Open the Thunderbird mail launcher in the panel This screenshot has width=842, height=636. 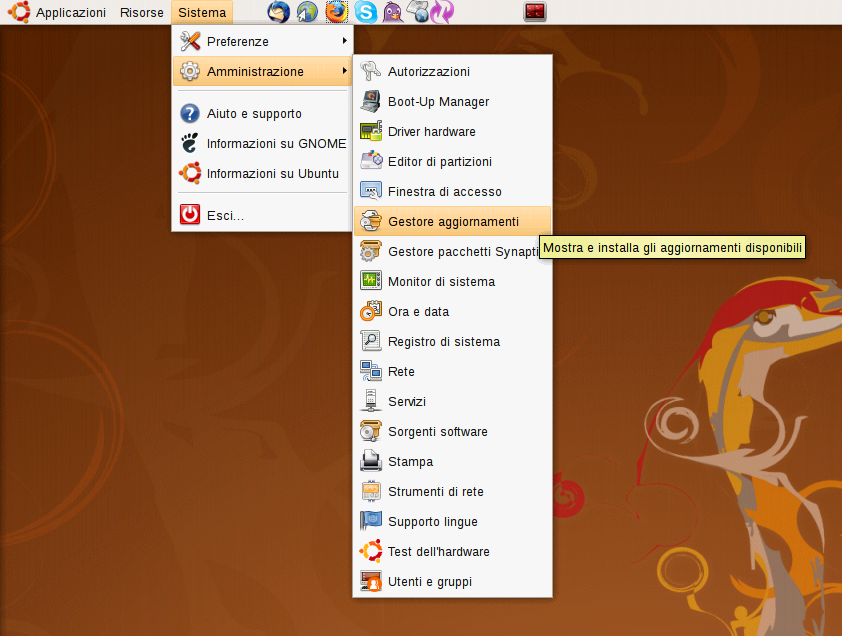coord(279,13)
